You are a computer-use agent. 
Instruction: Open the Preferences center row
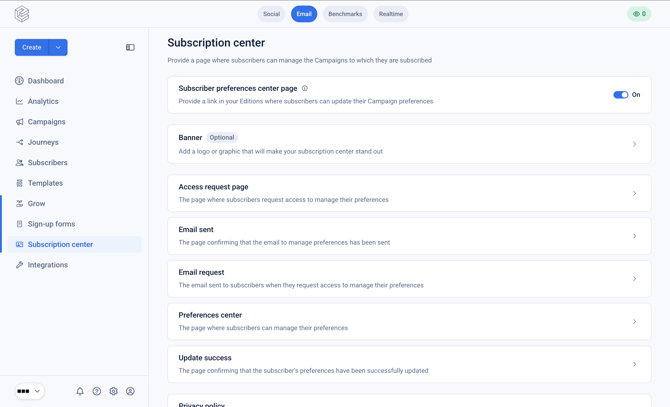tap(409, 321)
